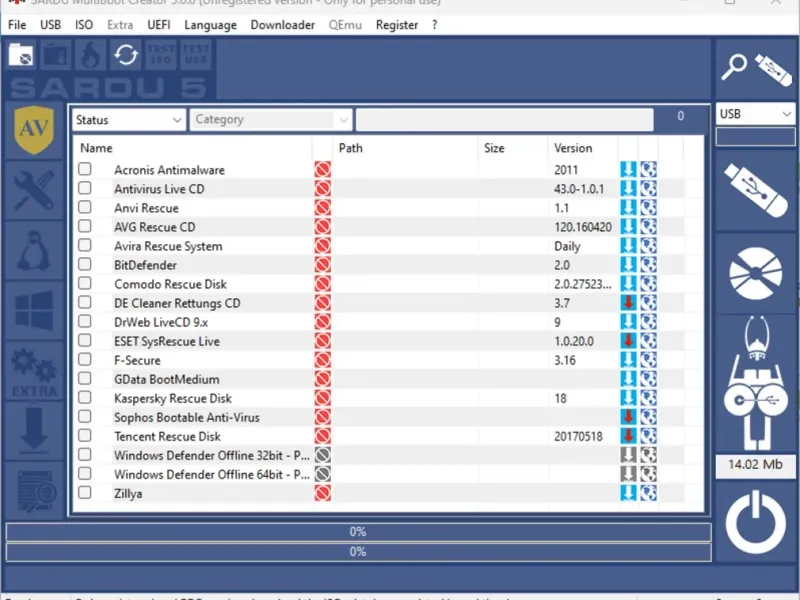800x600 pixels.
Task: Check the Acronis Antimalware checkbox
Action: click(x=85, y=169)
